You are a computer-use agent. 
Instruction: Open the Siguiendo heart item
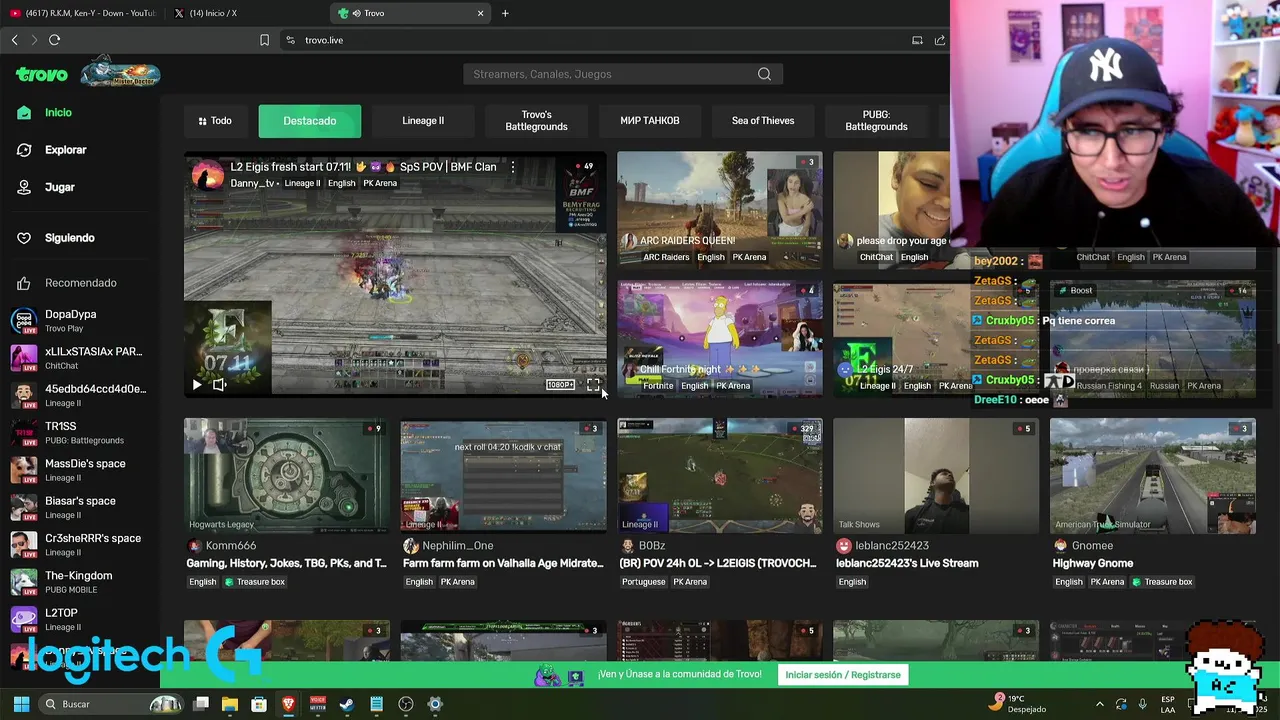(70, 238)
